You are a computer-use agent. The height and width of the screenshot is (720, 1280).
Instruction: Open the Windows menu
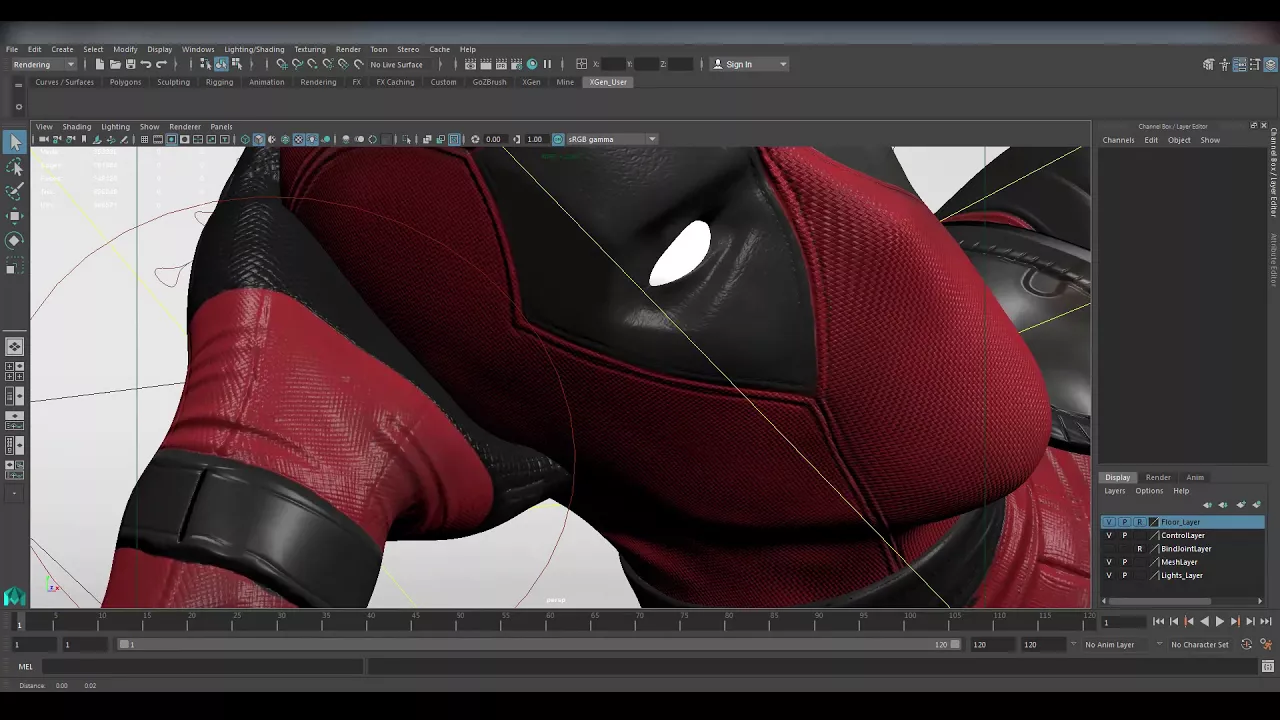point(198,49)
